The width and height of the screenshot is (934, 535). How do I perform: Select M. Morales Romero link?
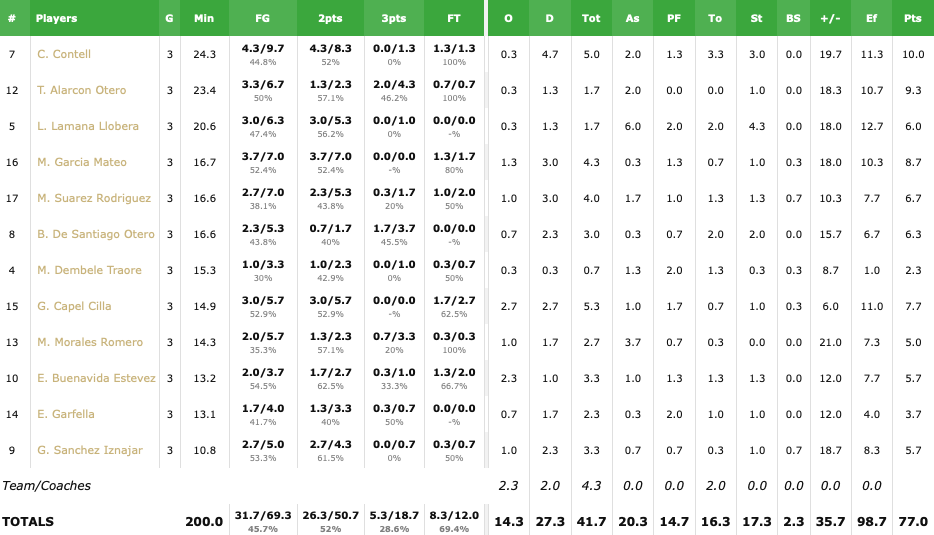click(x=89, y=342)
